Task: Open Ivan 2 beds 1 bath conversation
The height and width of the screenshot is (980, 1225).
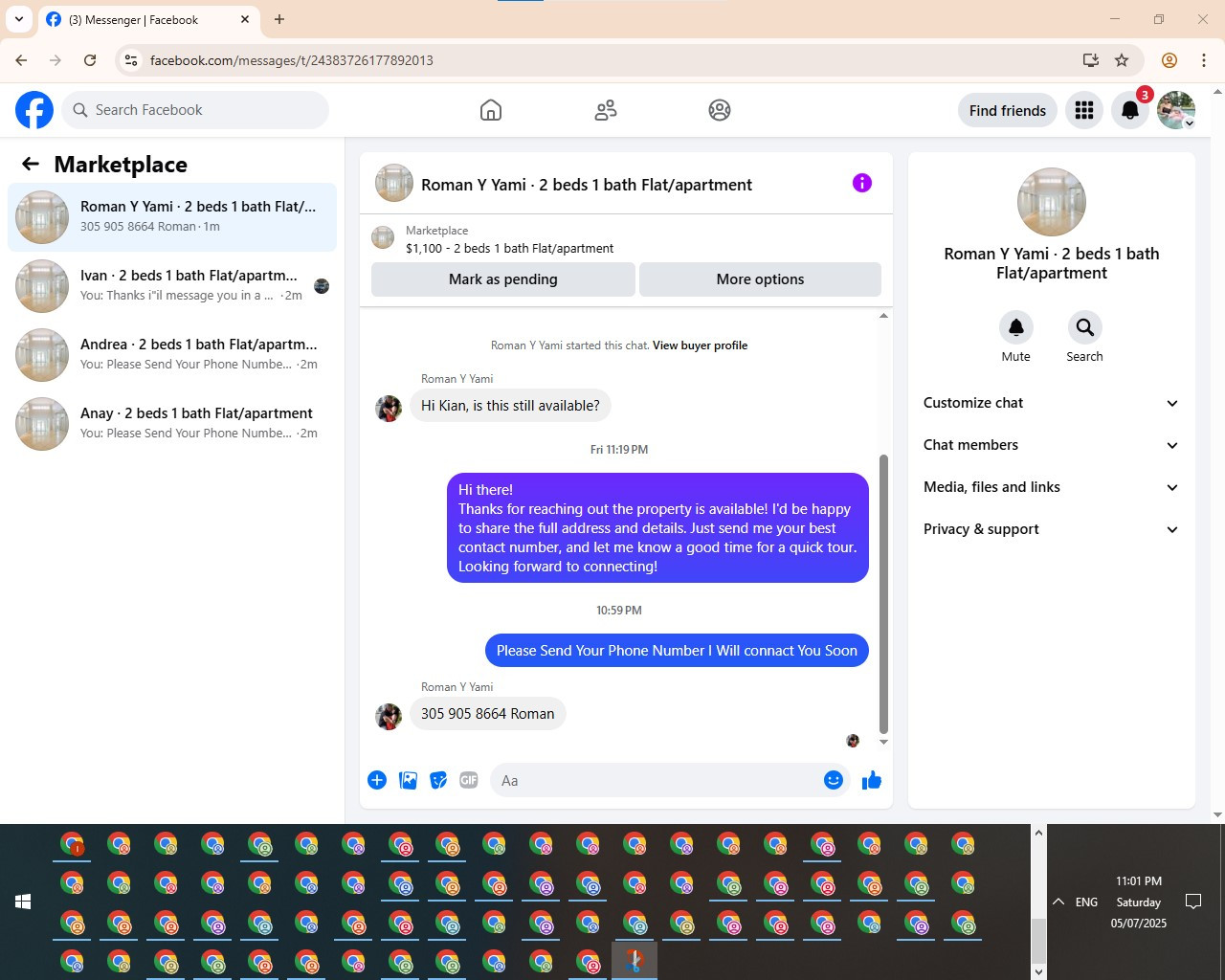Action: click(172, 286)
